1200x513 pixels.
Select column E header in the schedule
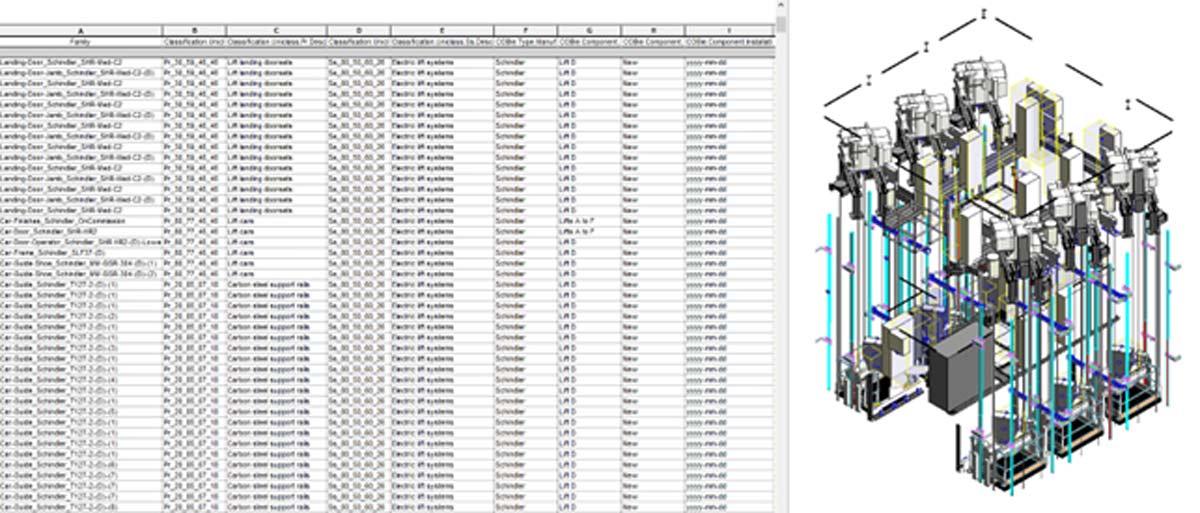click(442, 32)
